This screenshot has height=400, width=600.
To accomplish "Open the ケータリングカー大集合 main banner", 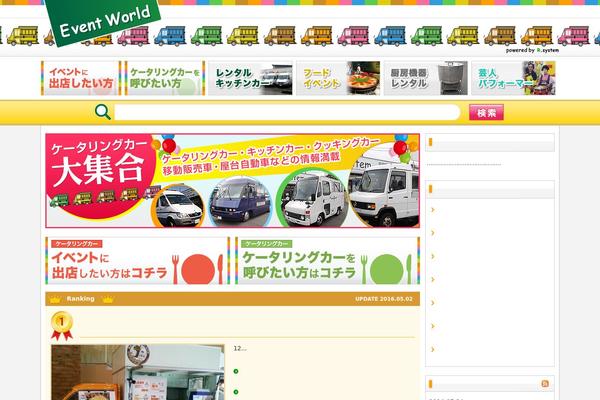I will (232, 181).
